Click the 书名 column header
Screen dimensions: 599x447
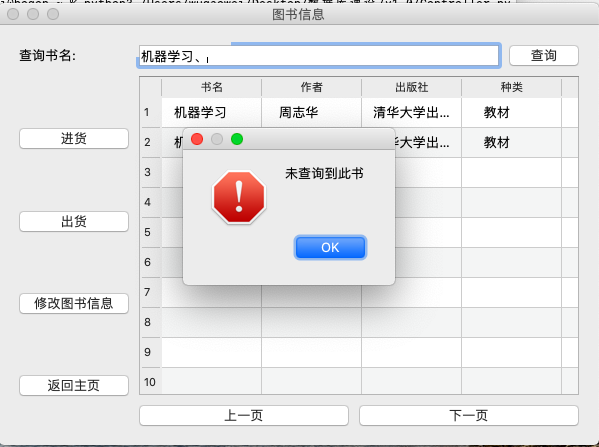pos(212,87)
